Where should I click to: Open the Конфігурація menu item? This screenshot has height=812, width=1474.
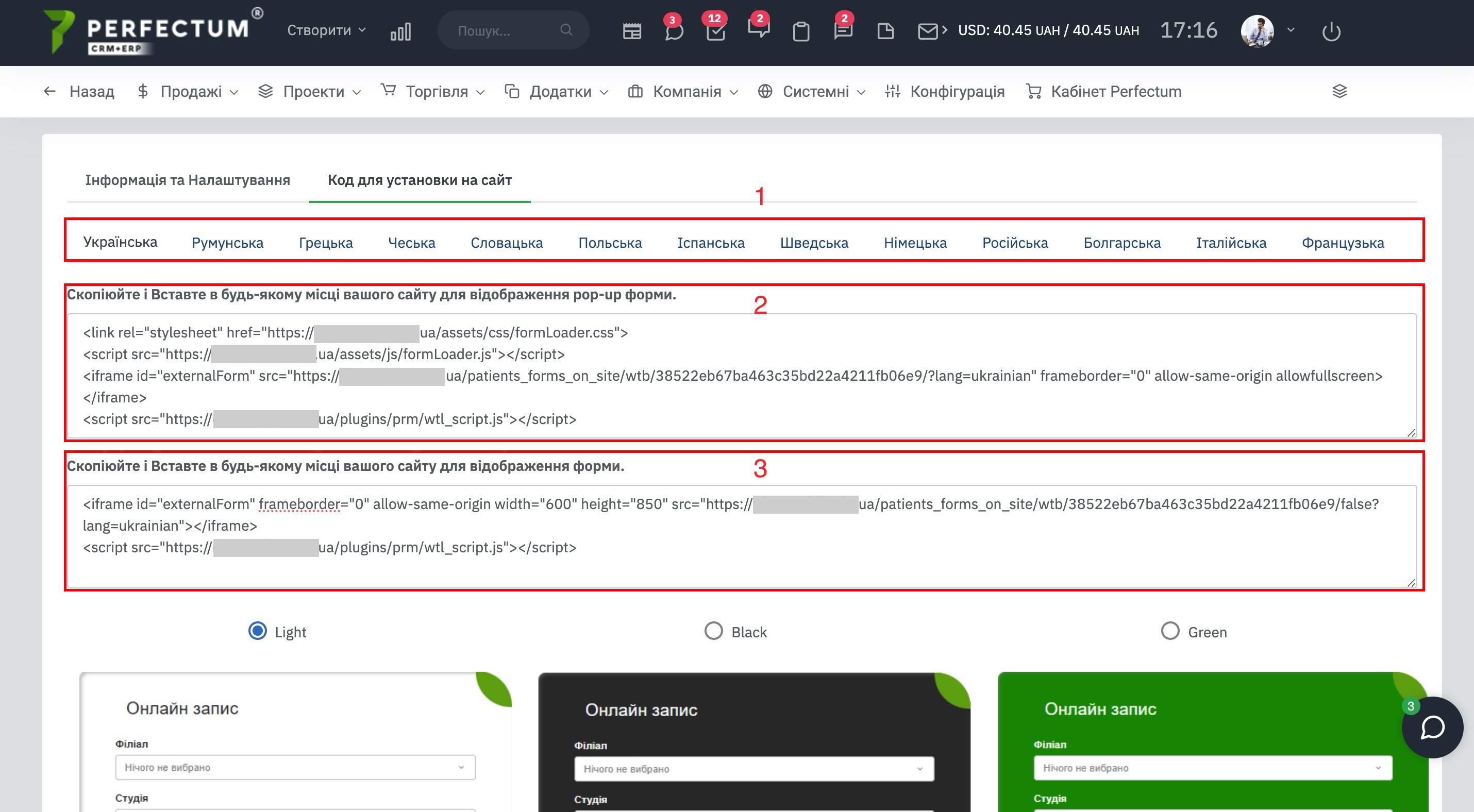point(945,92)
